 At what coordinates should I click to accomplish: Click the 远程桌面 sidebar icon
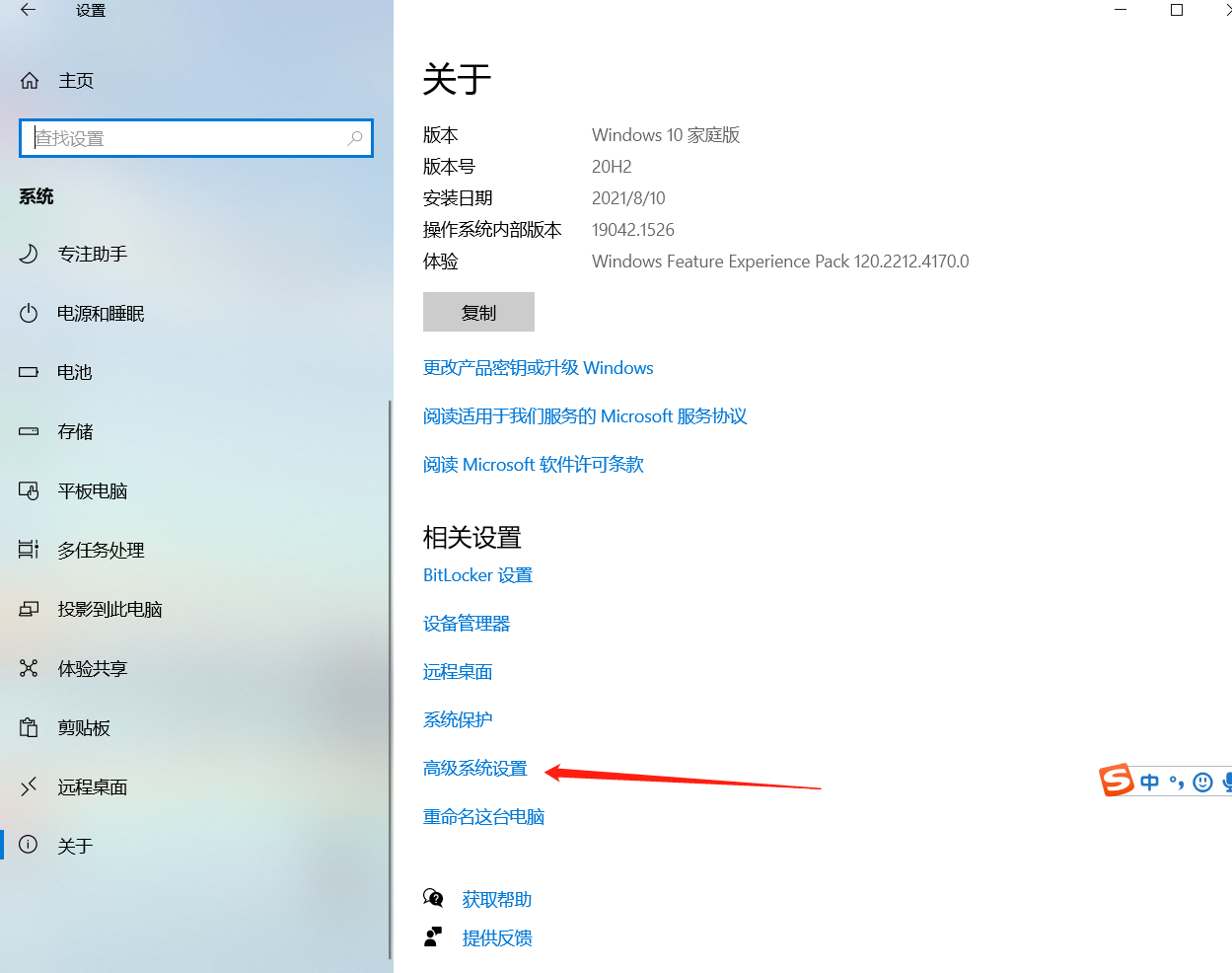click(x=29, y=786)
